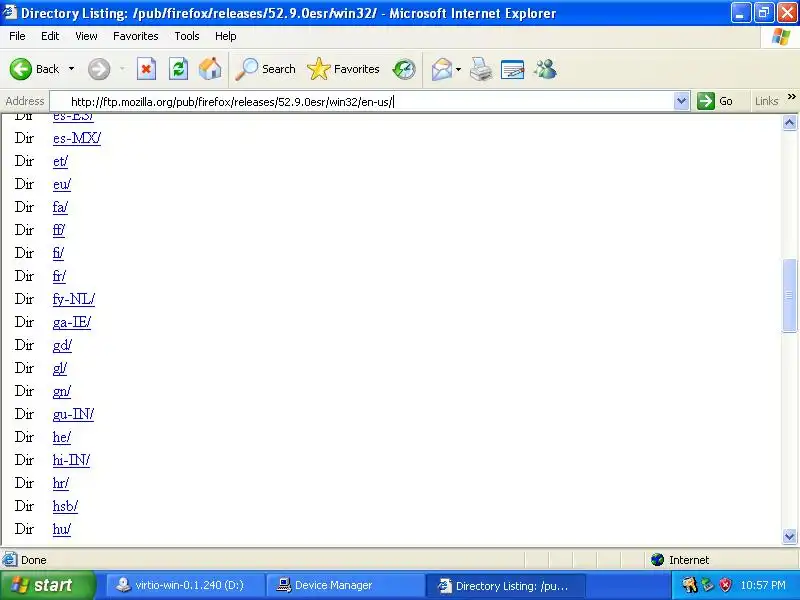Open the Windows Start button
The height and width of the screenshot is (600, 800).
[47, 585]
